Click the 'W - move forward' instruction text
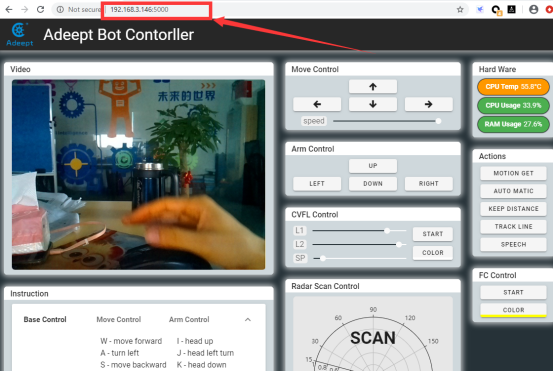The height and width of the screenshot is (371, 554). click(x=131, y=341)
